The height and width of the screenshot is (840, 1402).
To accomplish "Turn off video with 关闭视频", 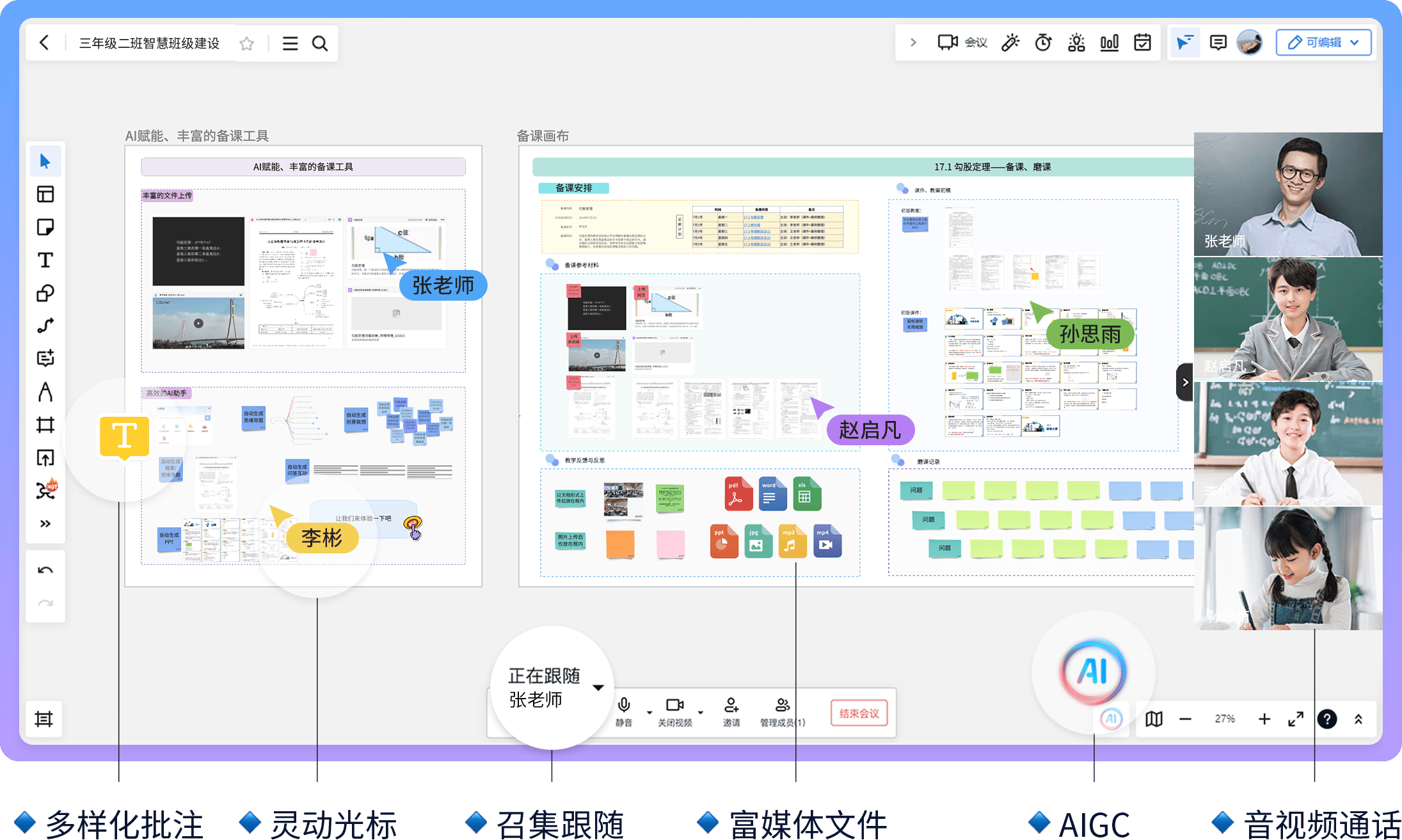I will [x=674, y=712].
